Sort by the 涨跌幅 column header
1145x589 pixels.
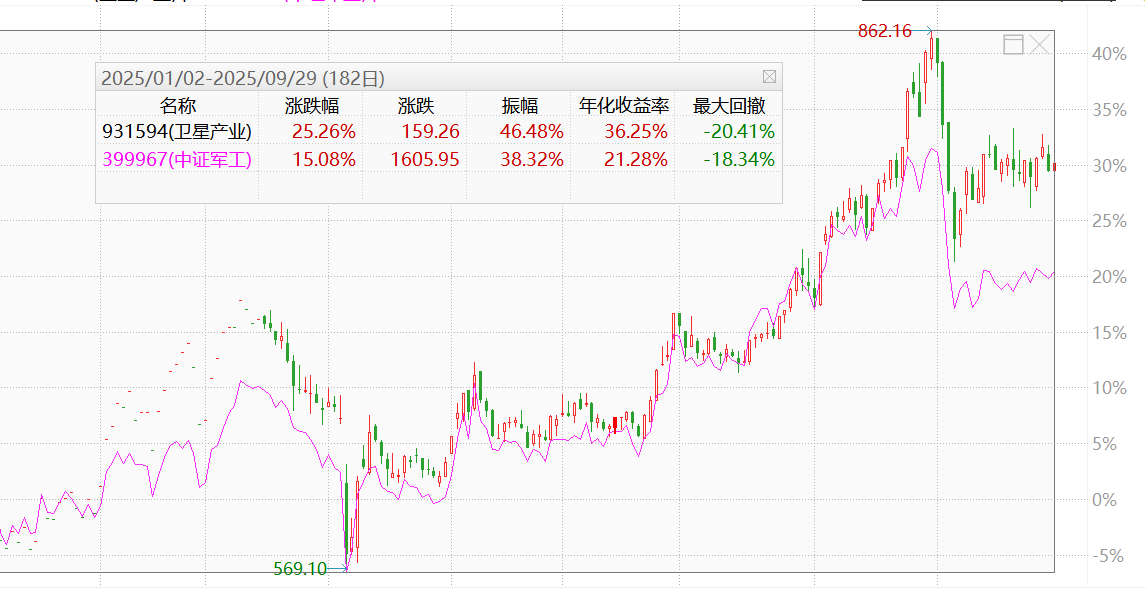[312, 106]
